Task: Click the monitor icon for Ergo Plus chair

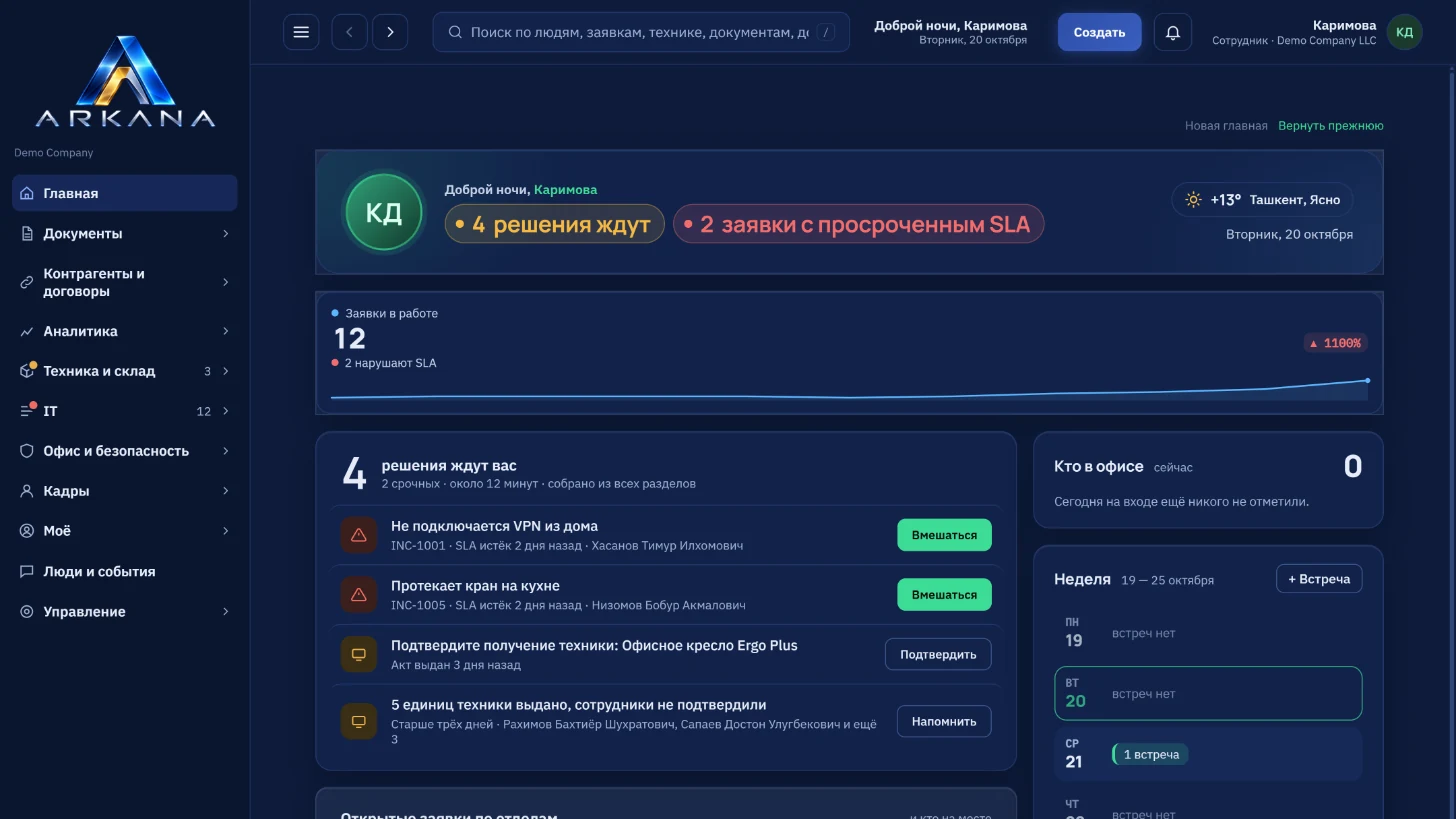Action: [358, 654]
